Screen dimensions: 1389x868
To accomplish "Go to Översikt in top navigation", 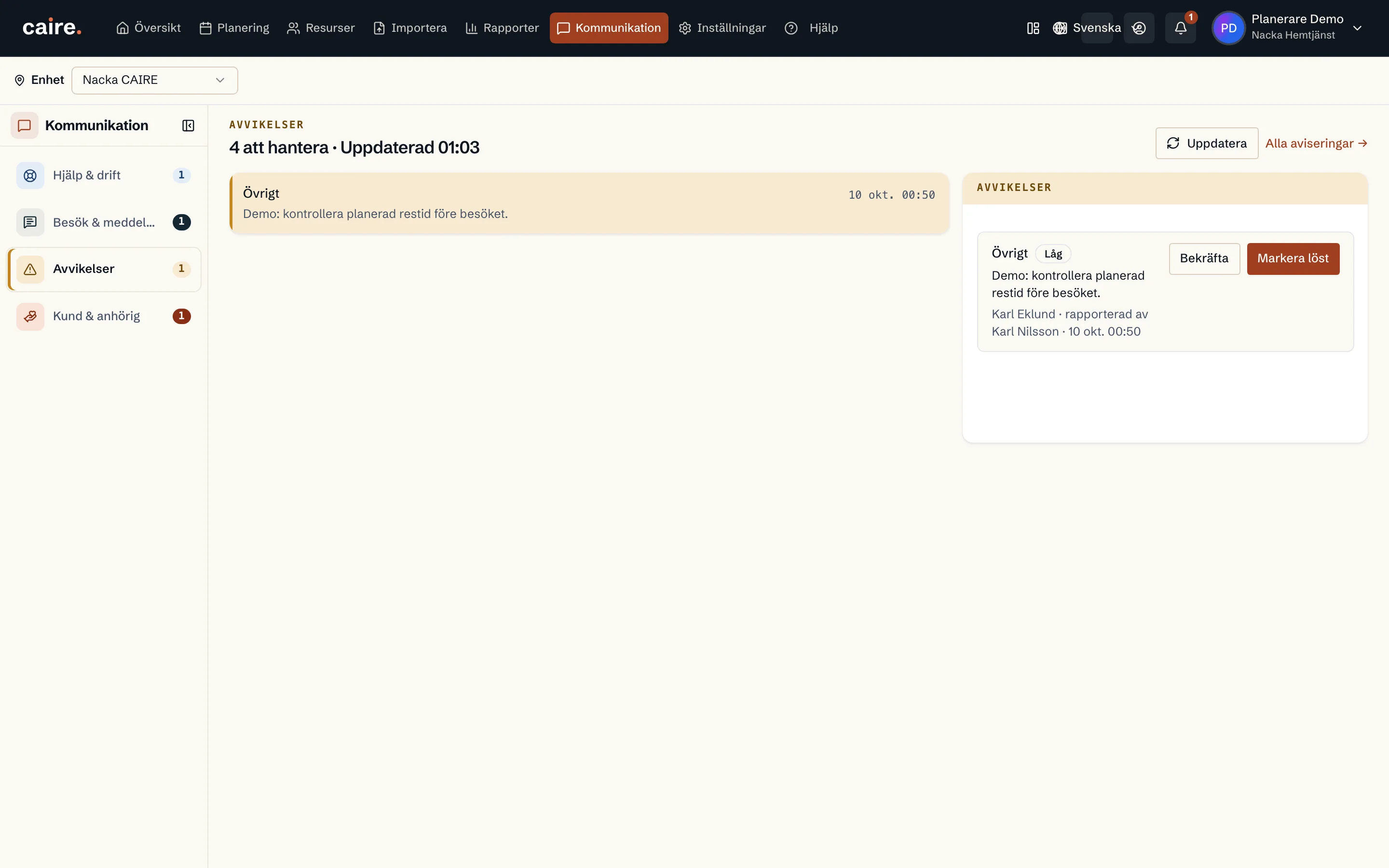I will point(148,28).
